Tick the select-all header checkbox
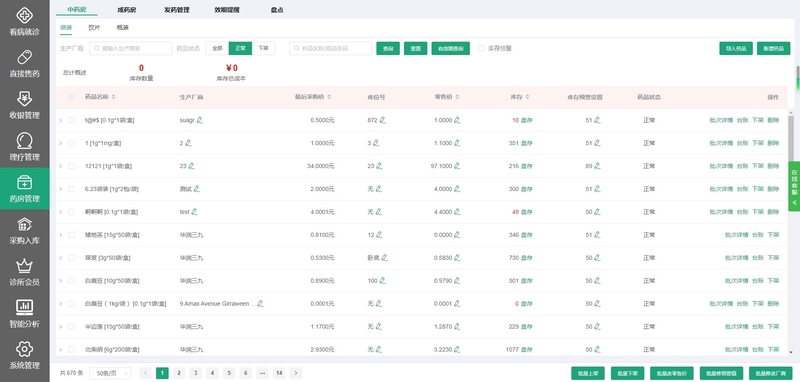The height and width of the screenshot is (382, 800). [x=71, y=97]
